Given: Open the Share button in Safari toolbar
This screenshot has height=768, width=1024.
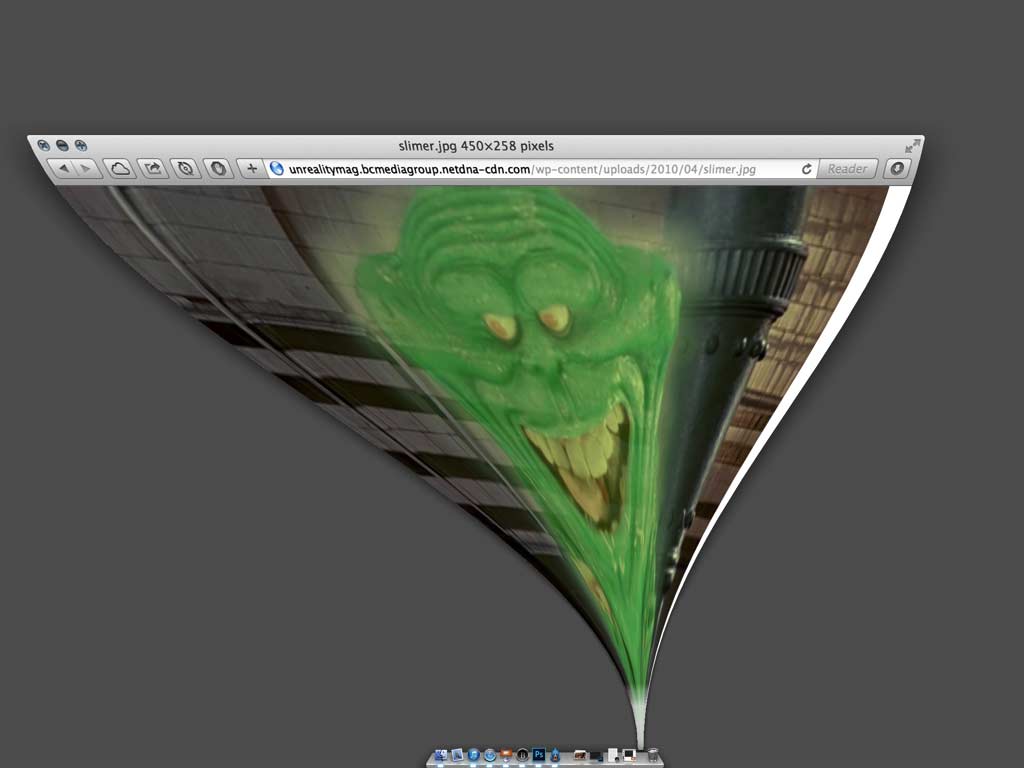Looking at the screenshot, I should (153, 168).
